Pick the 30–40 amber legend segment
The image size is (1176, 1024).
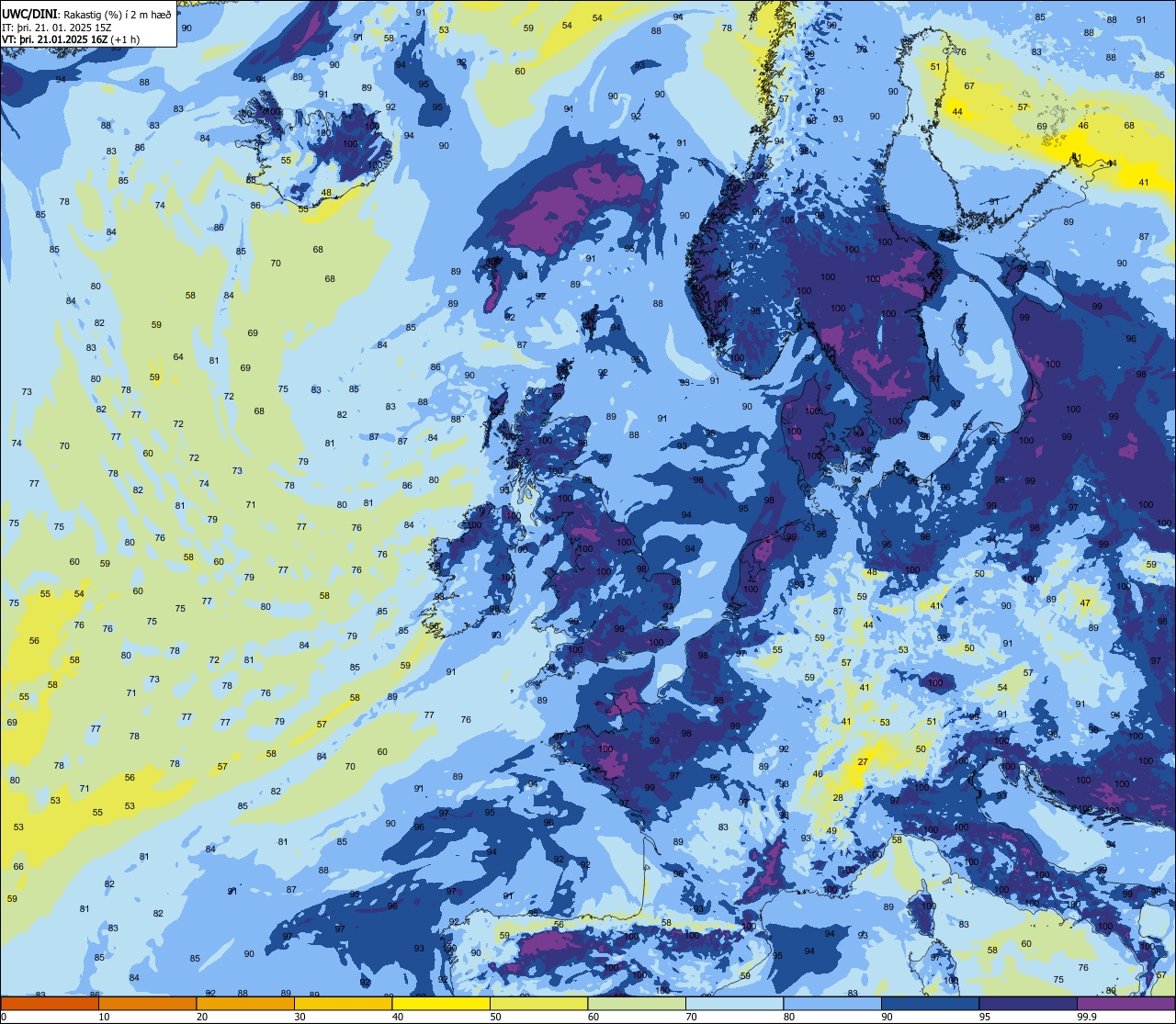[344, 1003]
